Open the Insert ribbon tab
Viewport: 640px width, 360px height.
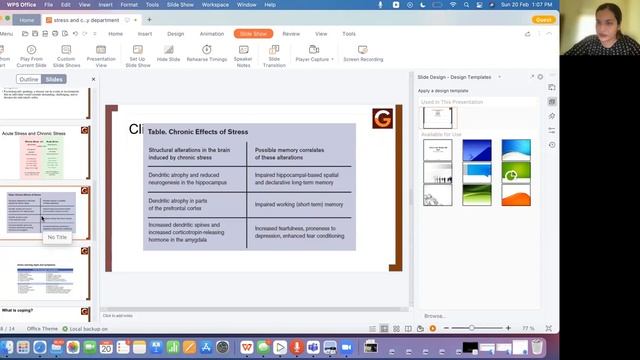pos(145,34)
